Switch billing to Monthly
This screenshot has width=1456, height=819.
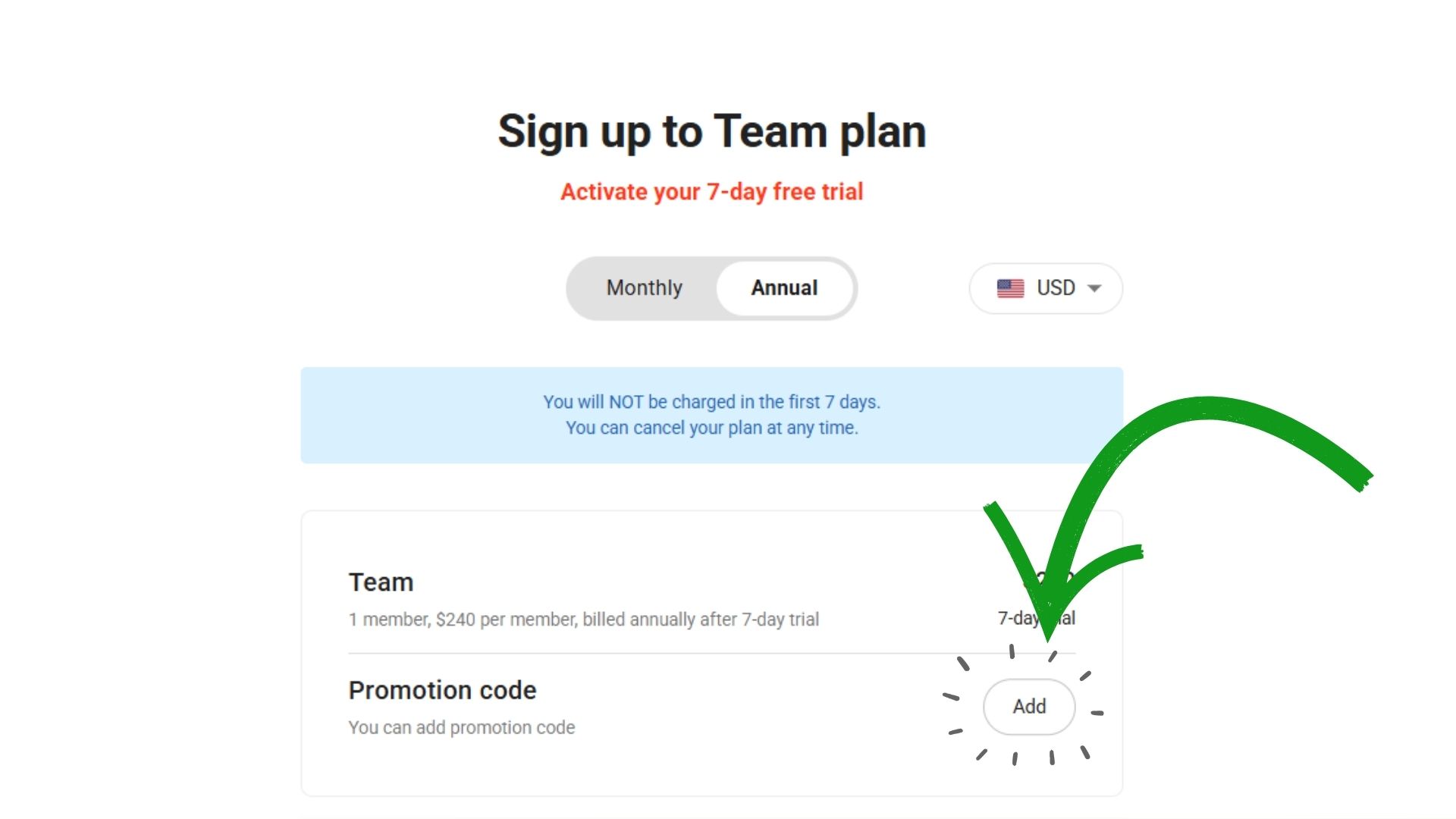pyautogui.click(x=645, y=288)
